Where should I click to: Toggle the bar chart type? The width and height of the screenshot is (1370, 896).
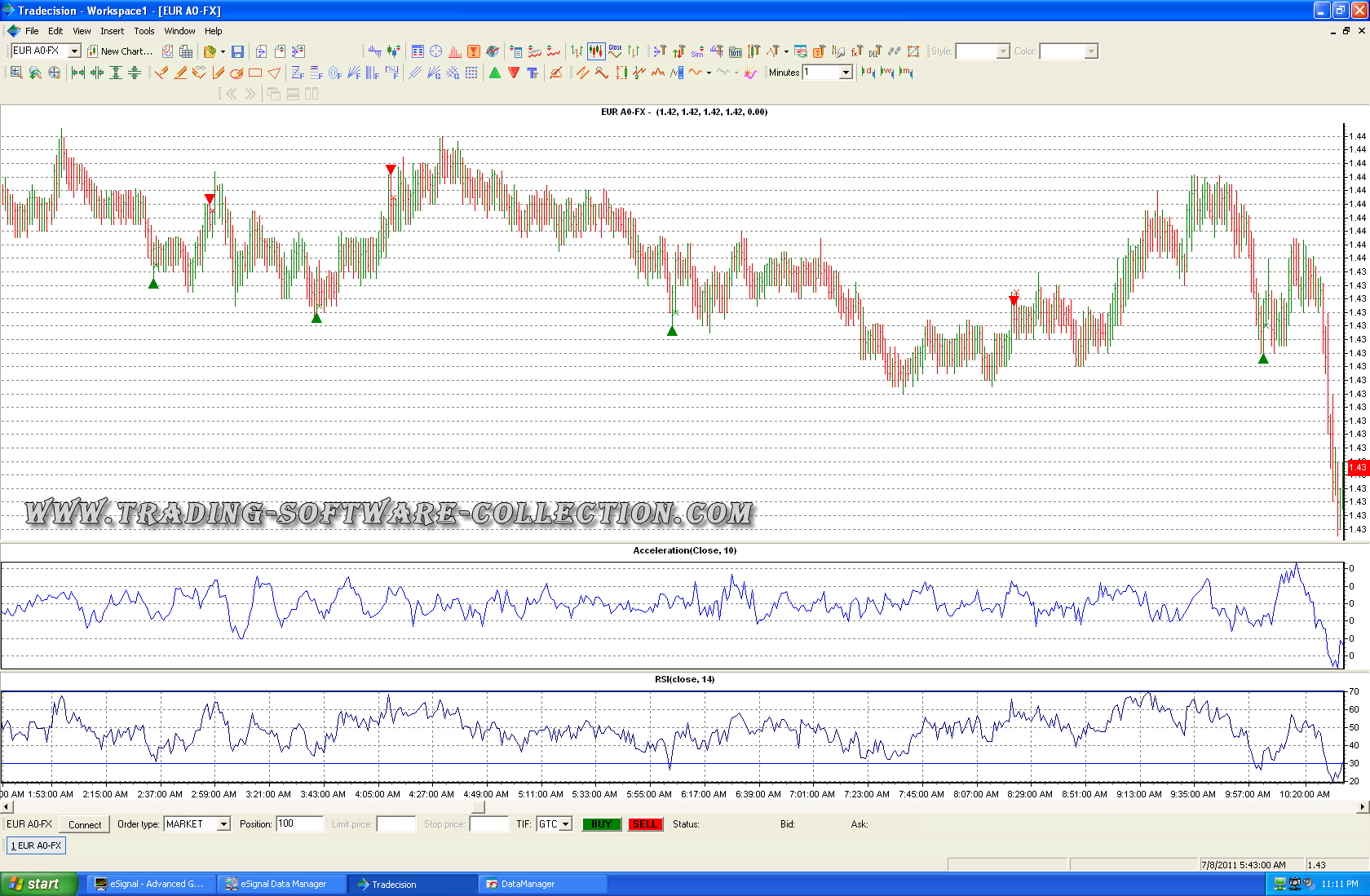(x=577, y=51)
